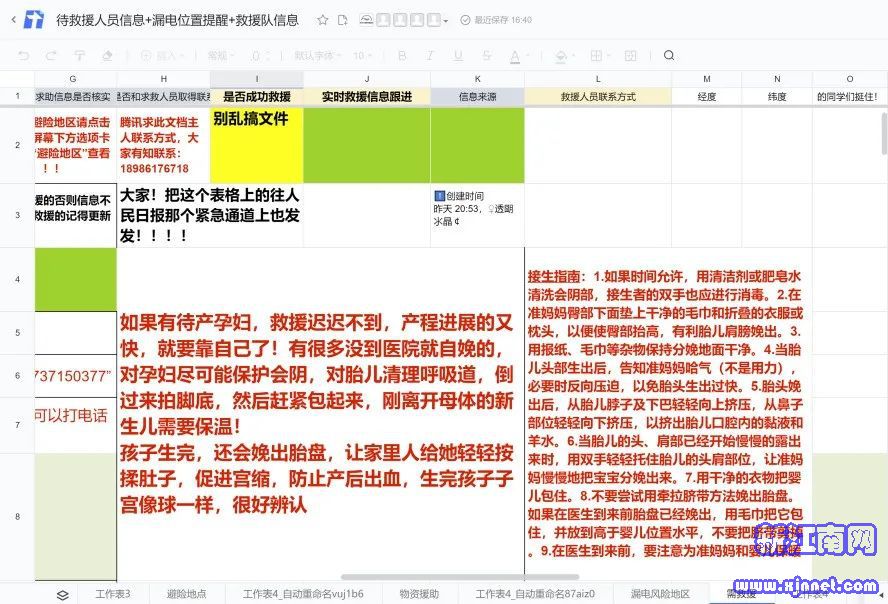Switch to the 漏电风险地区 sheet tab
The height and width of the screenshot is (604, 888).
tap(660, 594)
